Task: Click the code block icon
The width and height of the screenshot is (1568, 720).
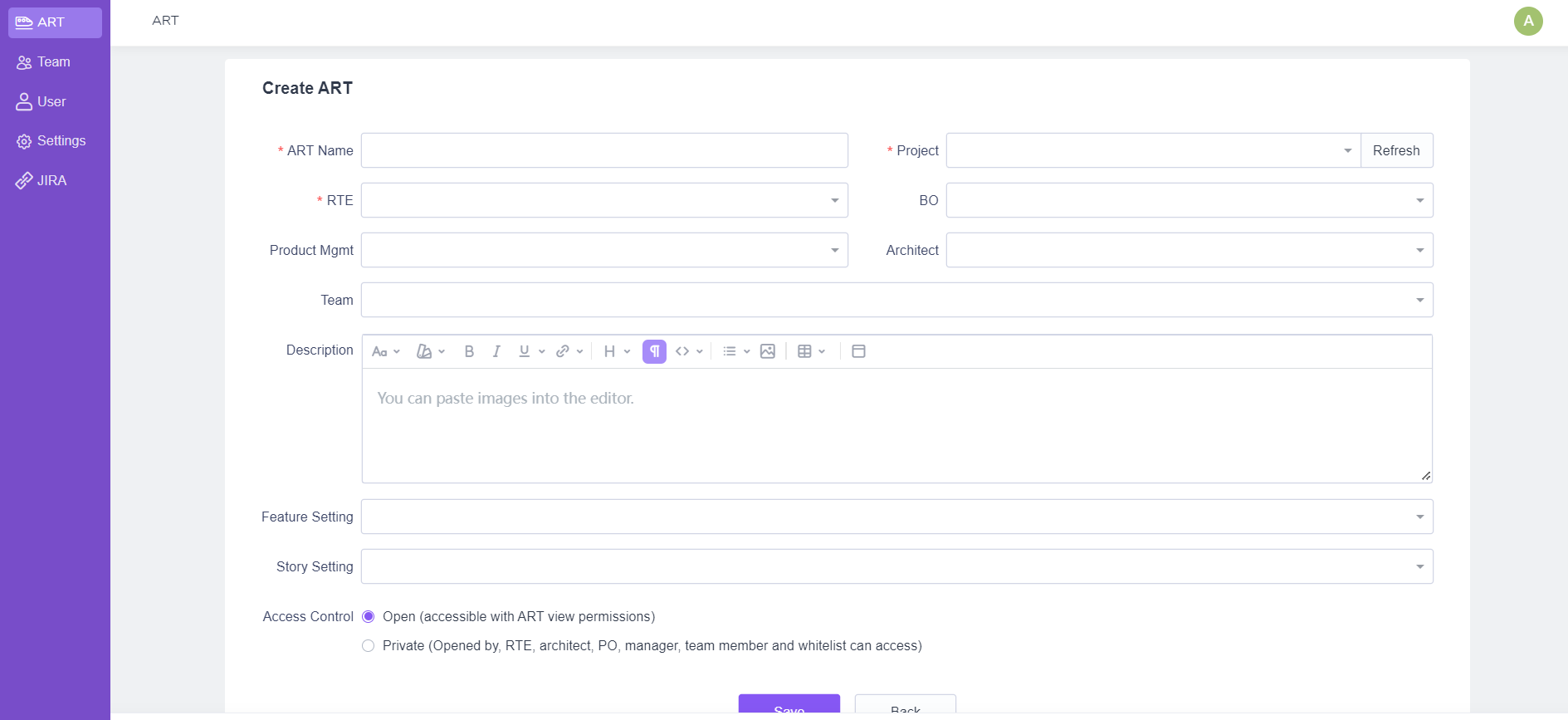Action: point(682,351)
